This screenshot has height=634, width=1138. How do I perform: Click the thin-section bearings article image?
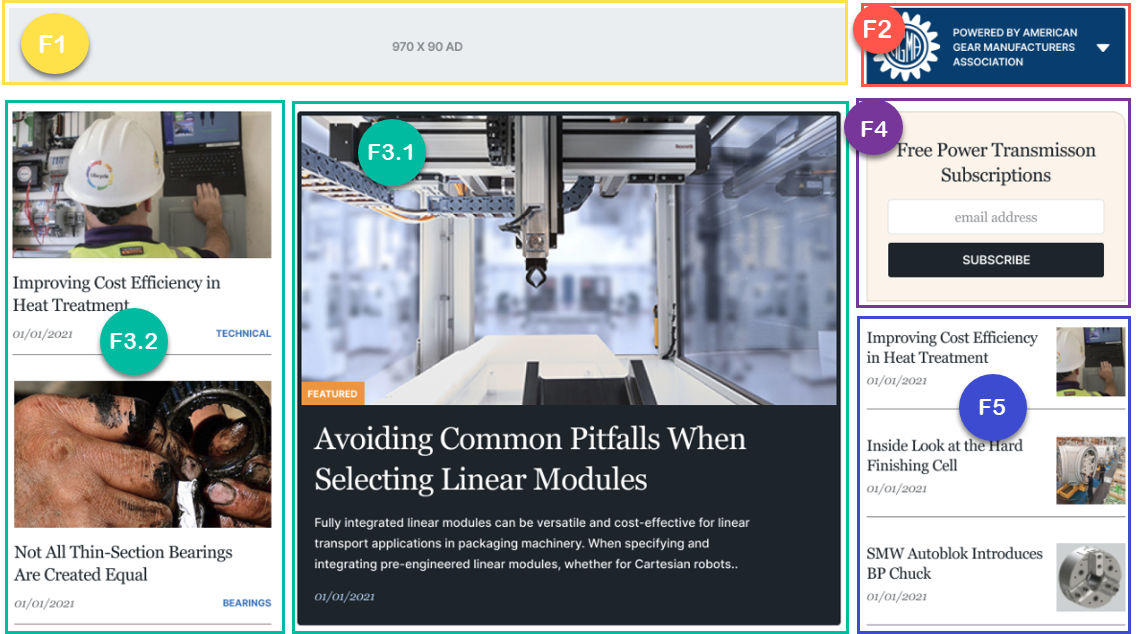click(140, 453)
